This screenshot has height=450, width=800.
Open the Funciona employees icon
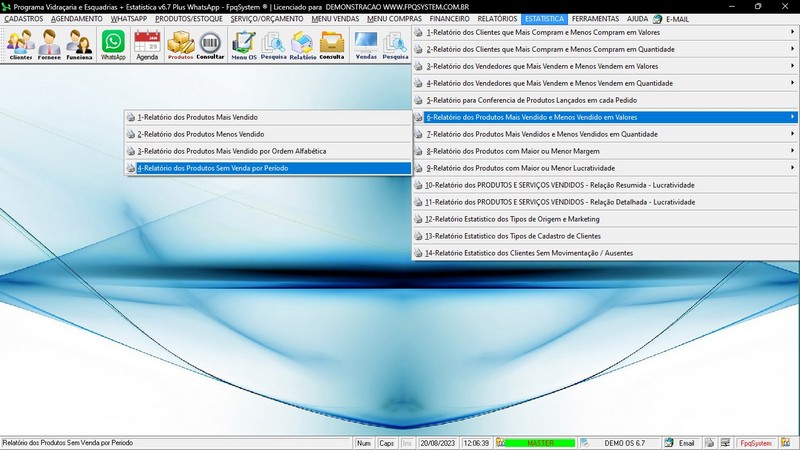[80, 45]
